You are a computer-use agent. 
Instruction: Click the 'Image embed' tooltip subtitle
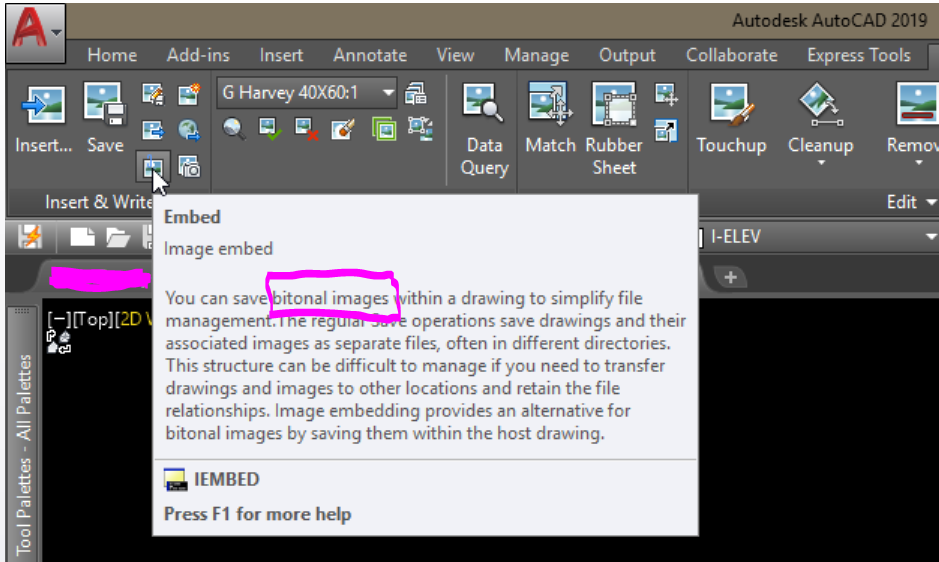tap(218, 249)
